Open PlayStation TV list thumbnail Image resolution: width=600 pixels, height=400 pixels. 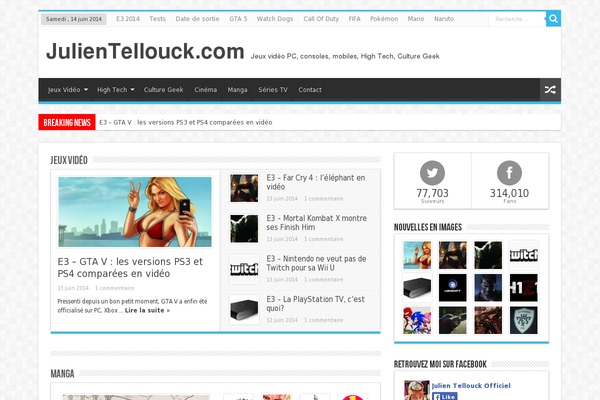click(244, 310)
